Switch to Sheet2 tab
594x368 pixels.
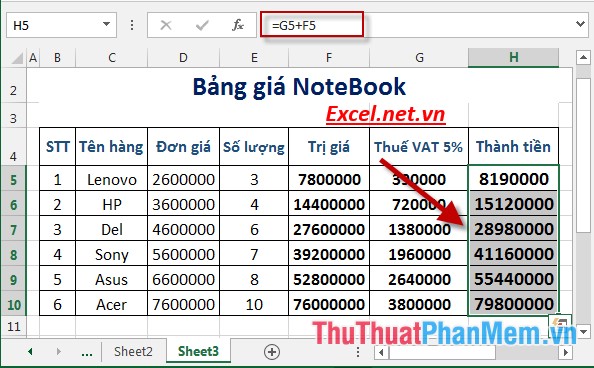pos(133,352)
